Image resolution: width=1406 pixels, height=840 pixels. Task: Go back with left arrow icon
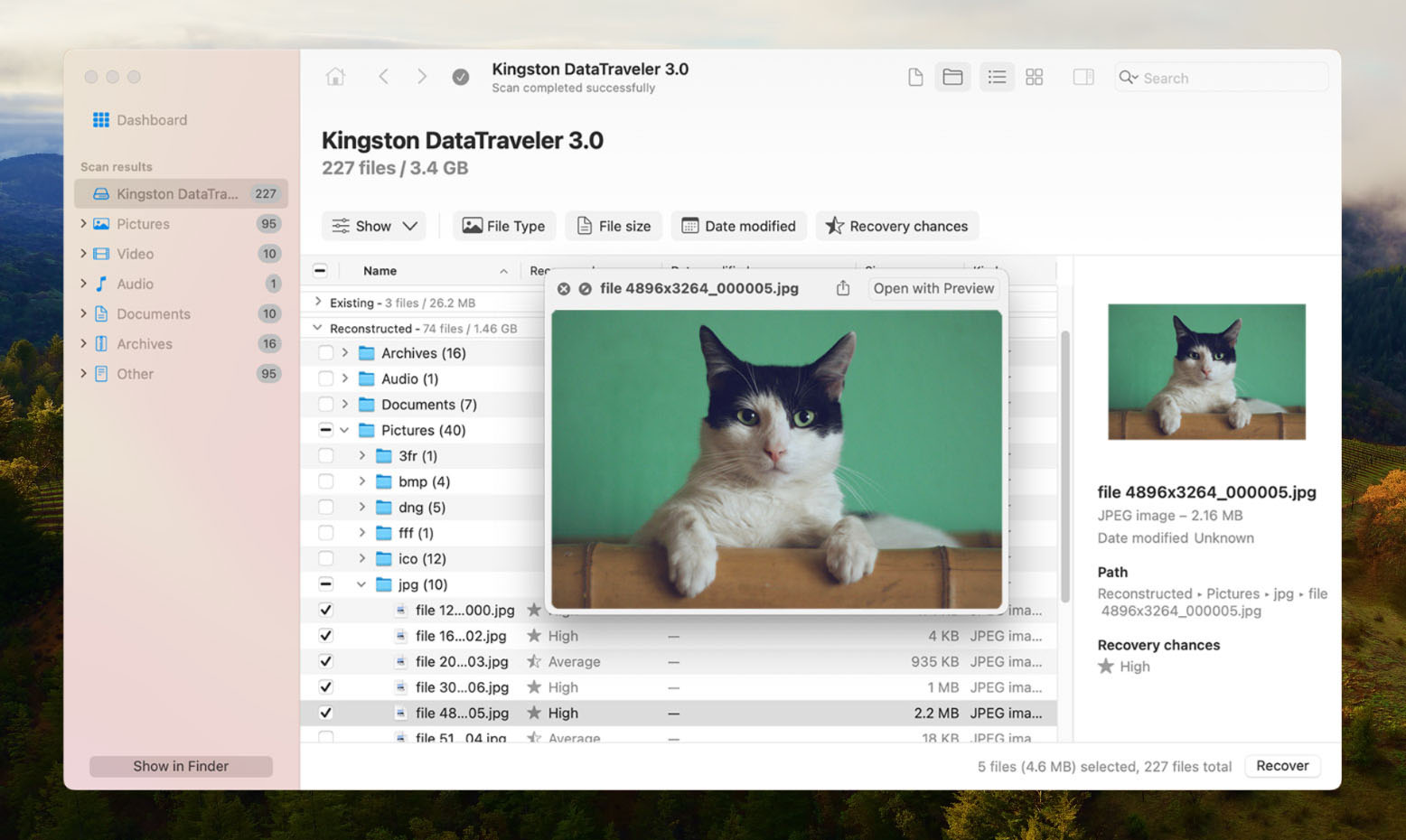coord(384,77)
